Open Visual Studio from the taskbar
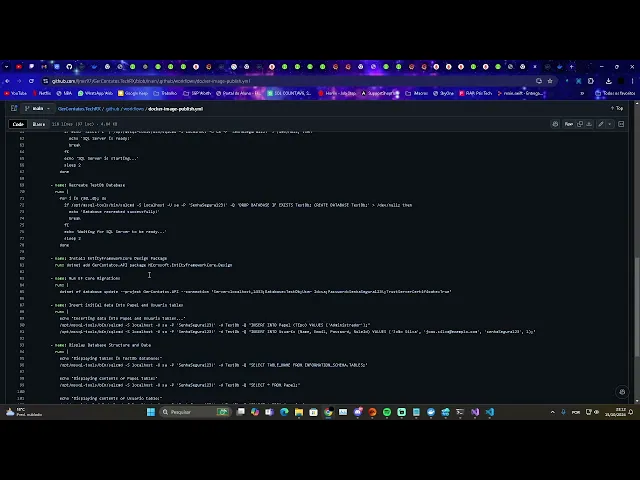Screen dimensions: 640x480 (x=475, y=412)
